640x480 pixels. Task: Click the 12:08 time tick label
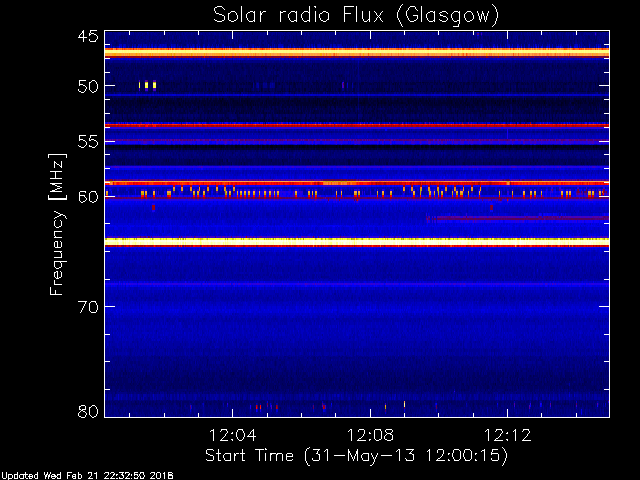pos(370,435)
